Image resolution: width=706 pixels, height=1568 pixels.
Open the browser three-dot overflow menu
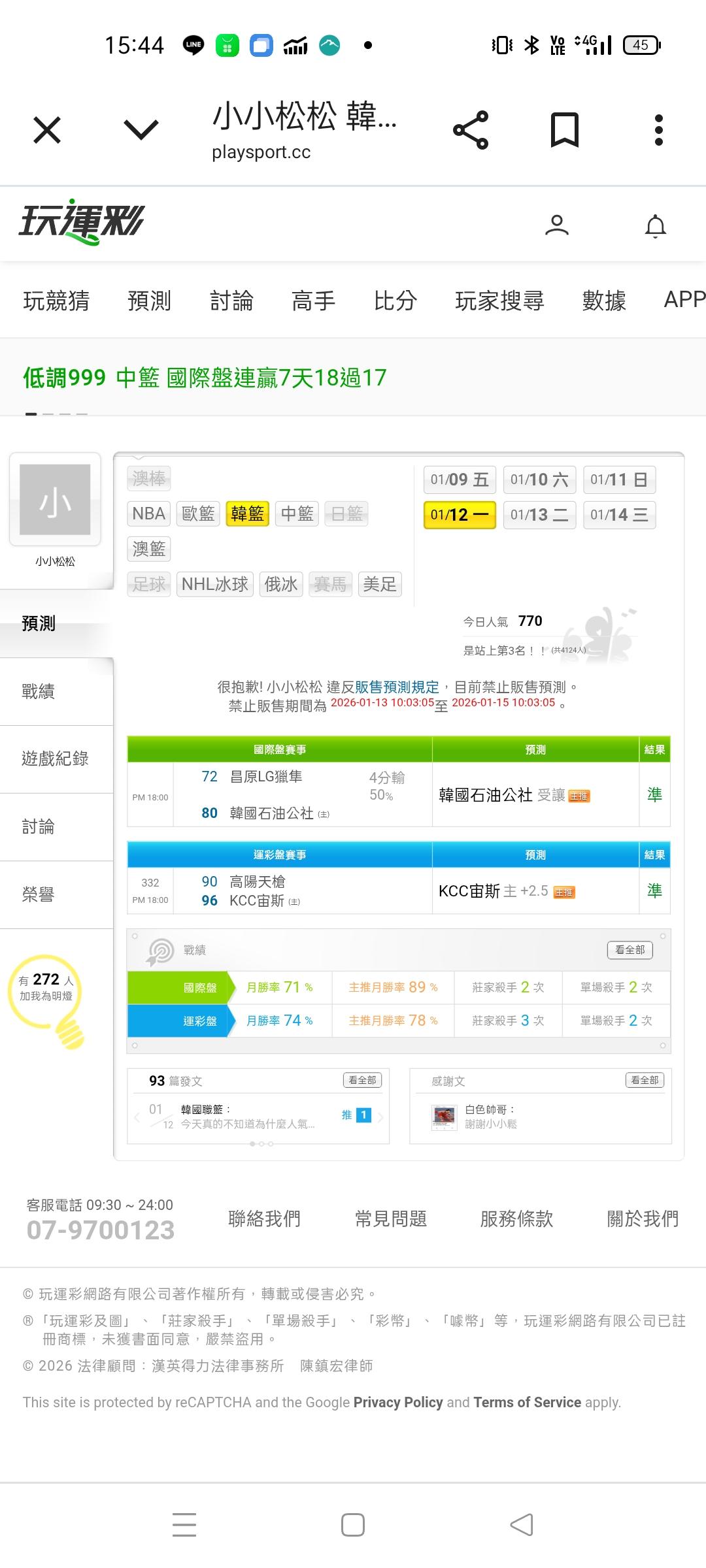[x=658, y=130]
